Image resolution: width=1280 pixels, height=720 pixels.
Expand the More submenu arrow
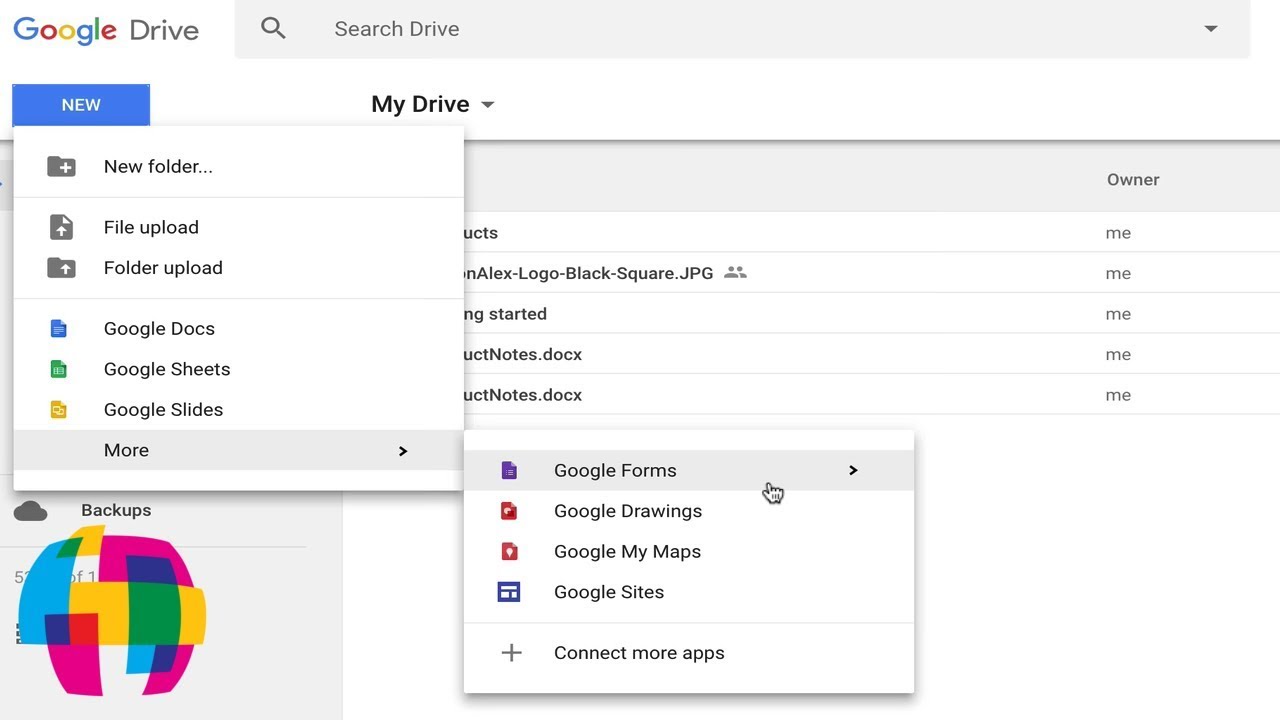(403, 451)
